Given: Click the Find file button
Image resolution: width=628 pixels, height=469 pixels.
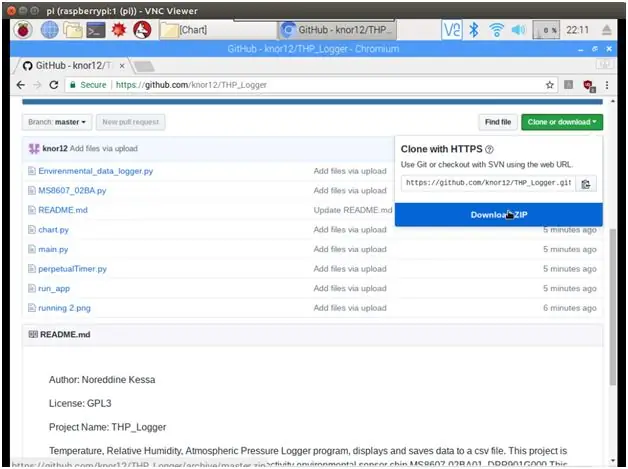Looking at the screenshot, I should [498, 122].
